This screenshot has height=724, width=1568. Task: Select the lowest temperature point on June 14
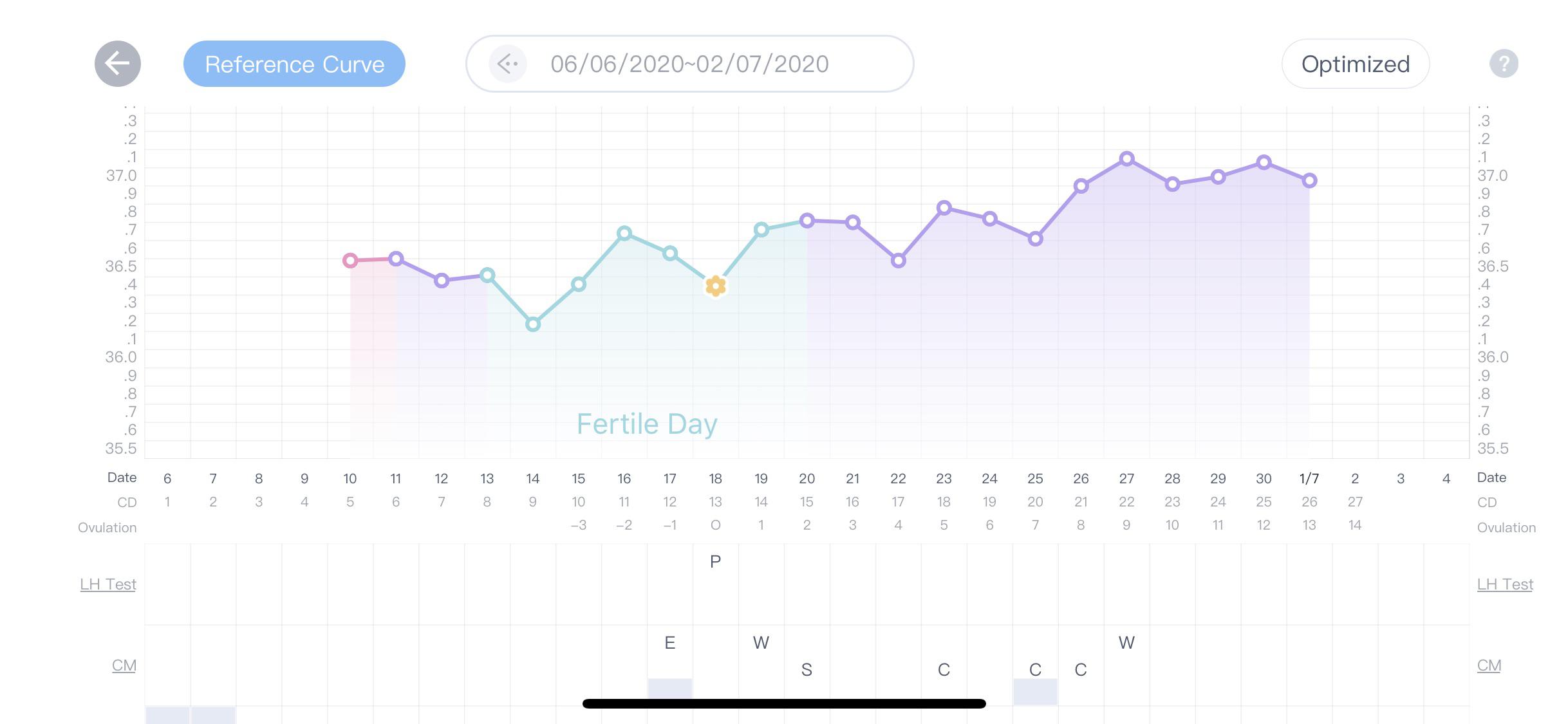coord(532,325)
